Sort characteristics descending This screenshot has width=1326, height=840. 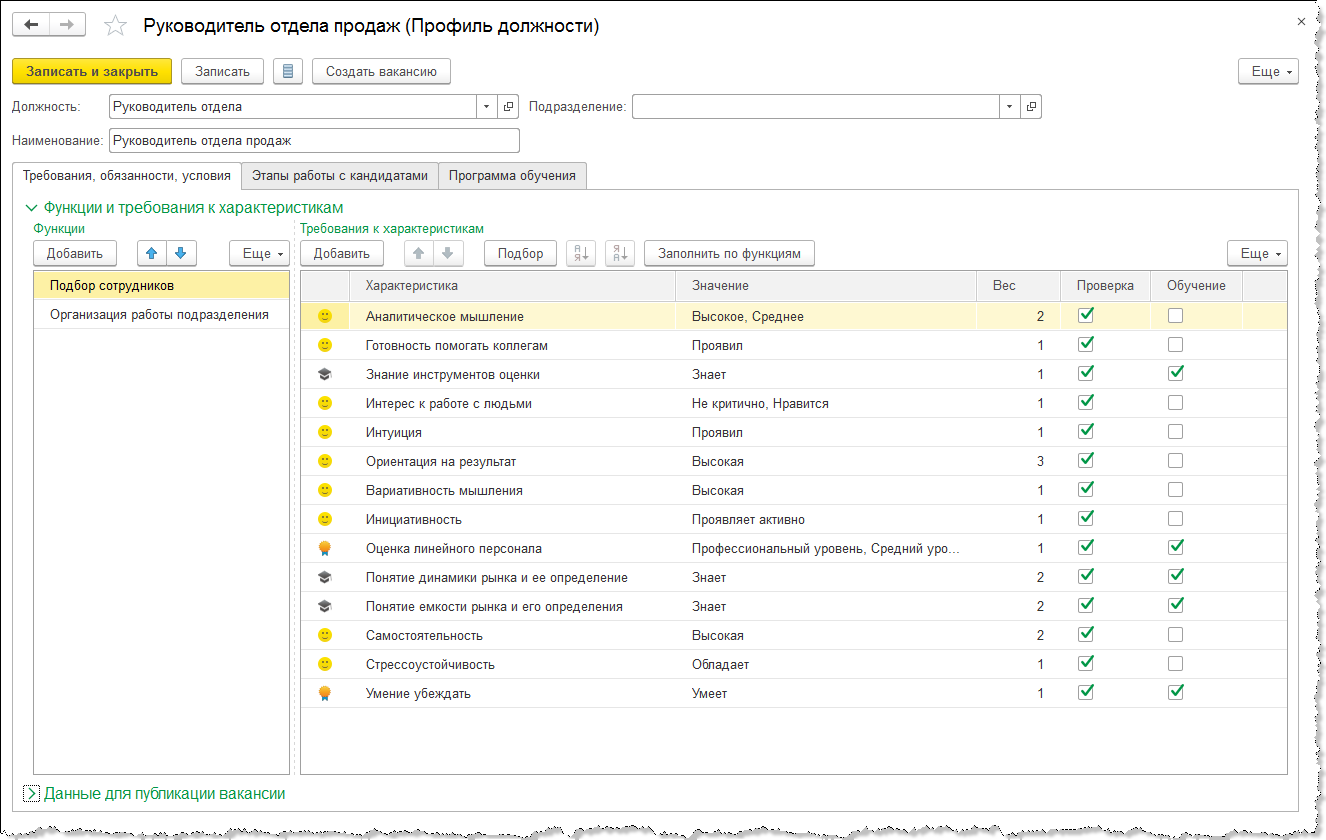(620, 253)
